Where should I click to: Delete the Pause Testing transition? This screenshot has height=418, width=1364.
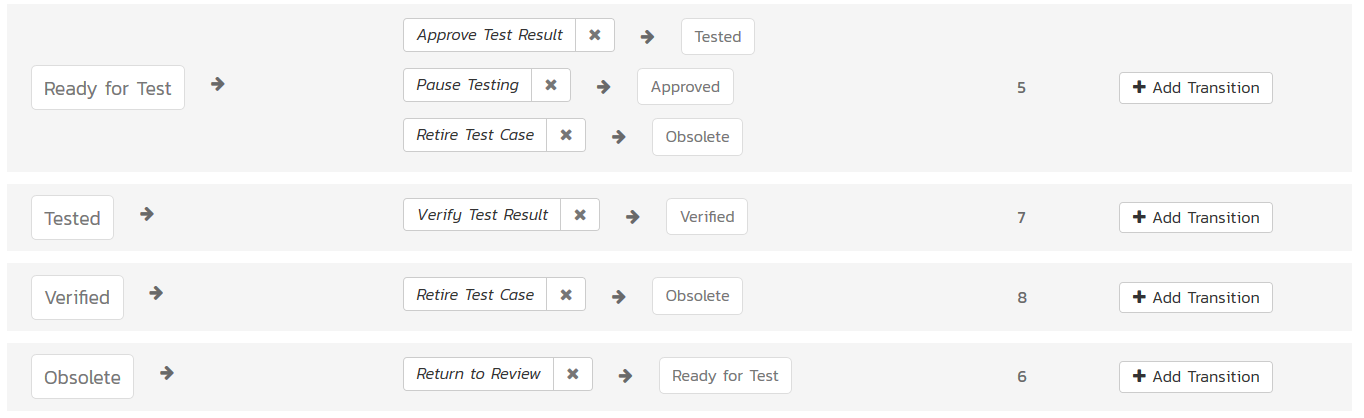[551, 85]
